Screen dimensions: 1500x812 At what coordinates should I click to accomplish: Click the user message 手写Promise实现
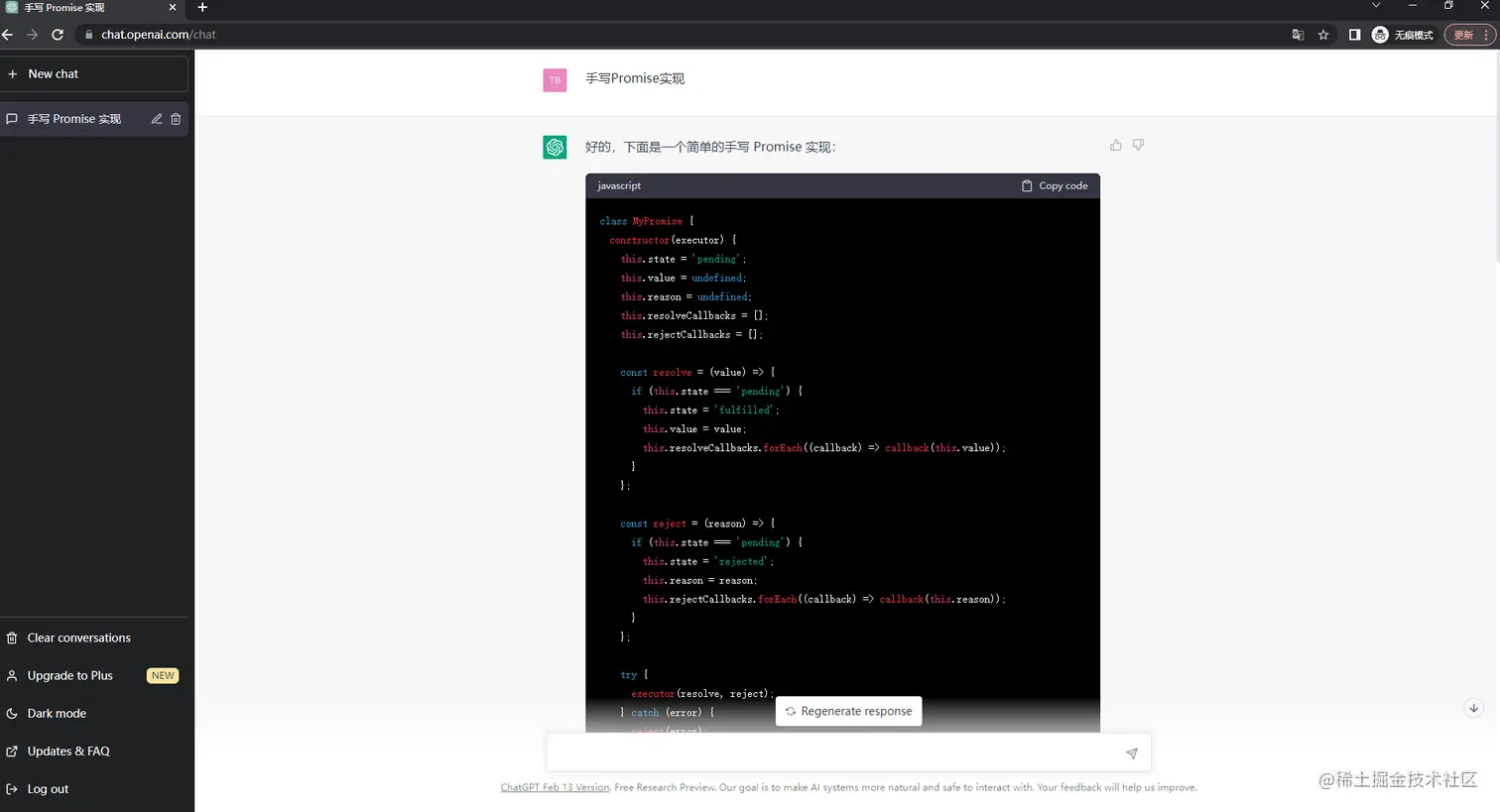tap(635, 78)
